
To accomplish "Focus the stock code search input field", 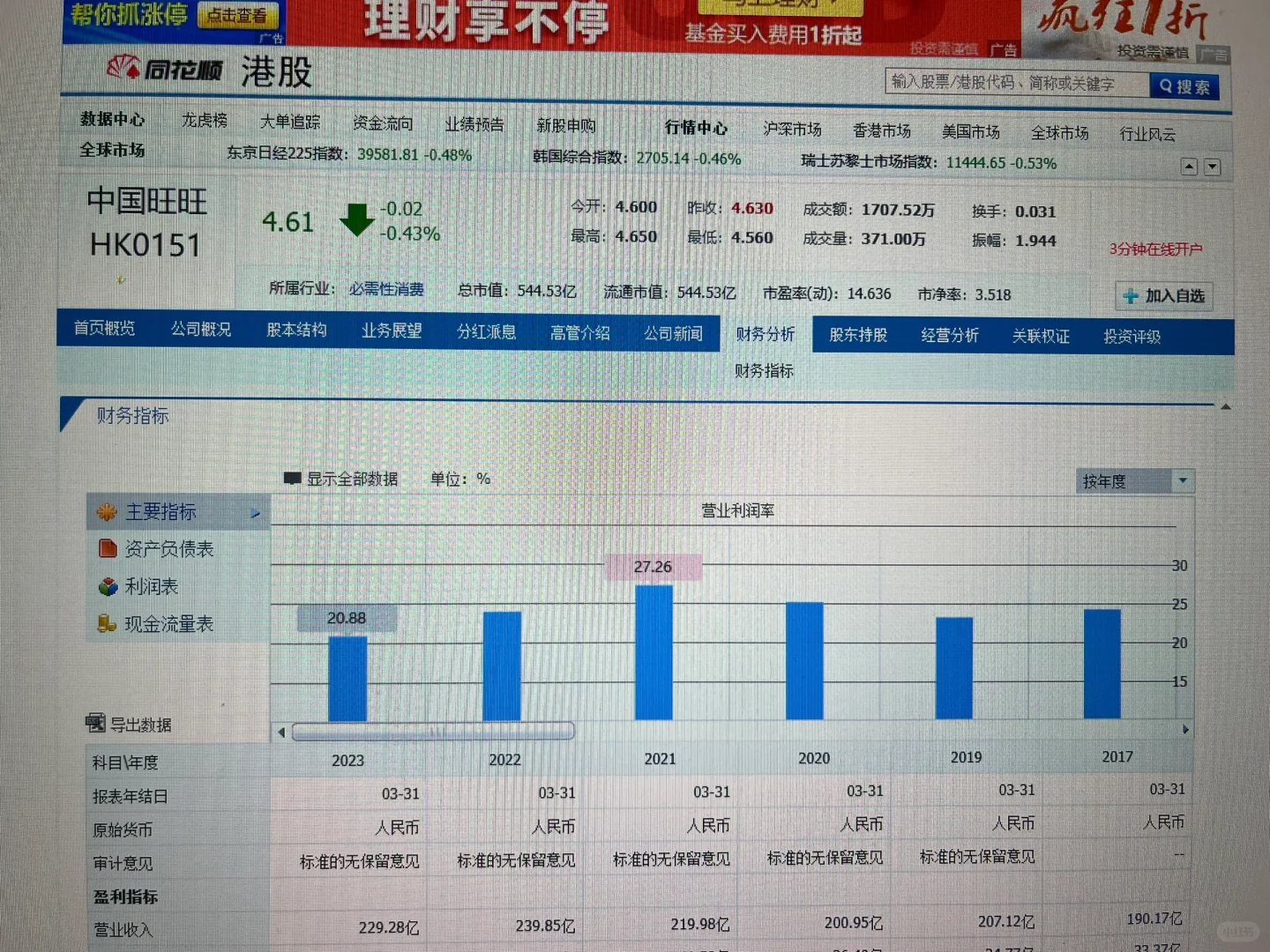I will tap(1017, 83).
